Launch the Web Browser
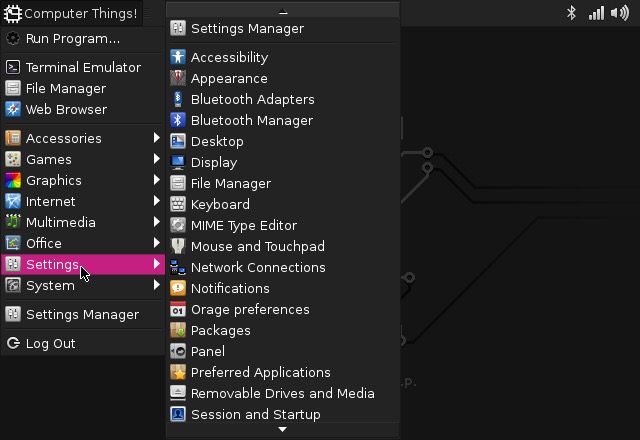This screenshot has width=640, height=440. 66,109
